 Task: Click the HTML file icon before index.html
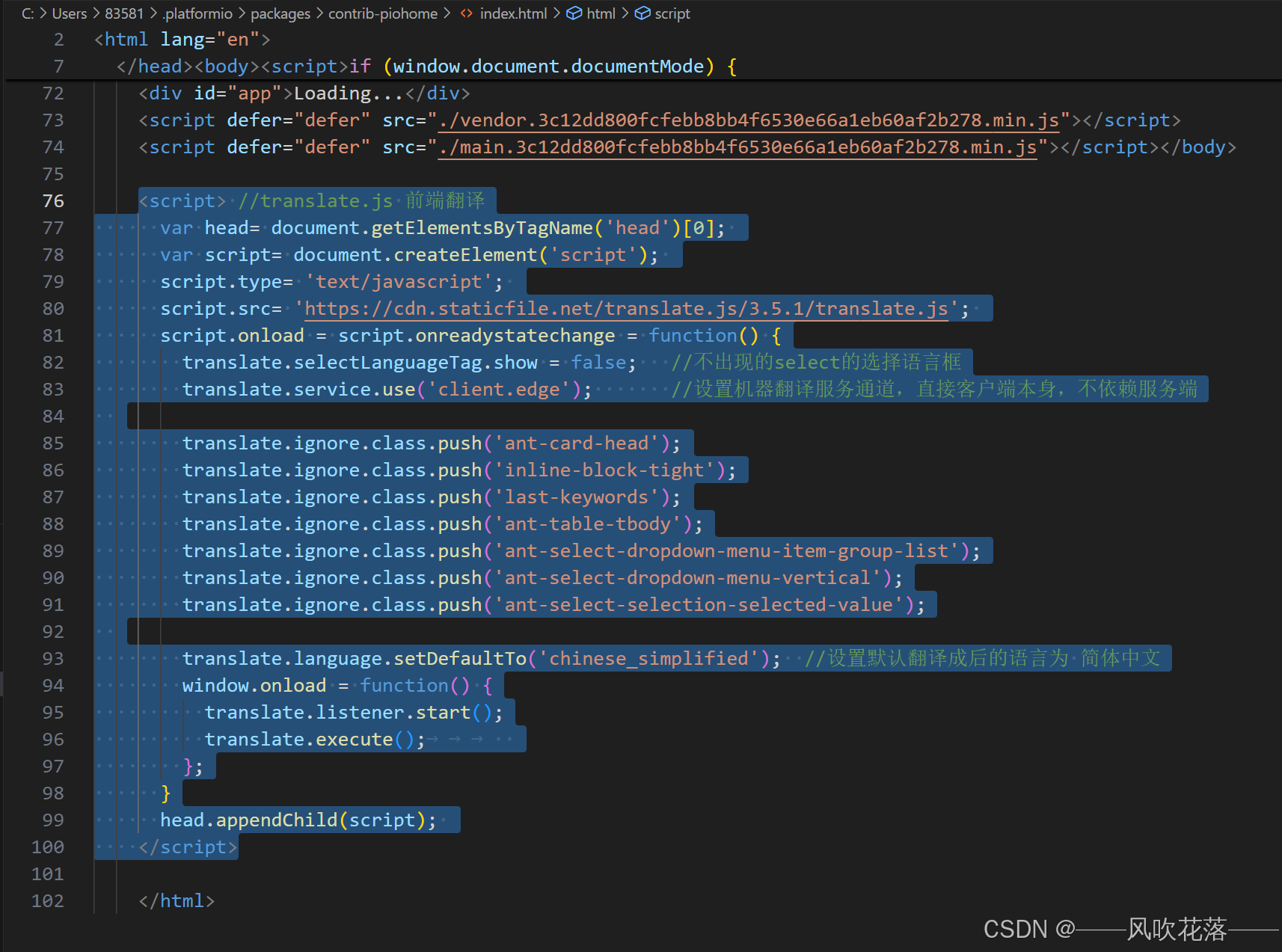pyautogui.click(x=466, y=13)
